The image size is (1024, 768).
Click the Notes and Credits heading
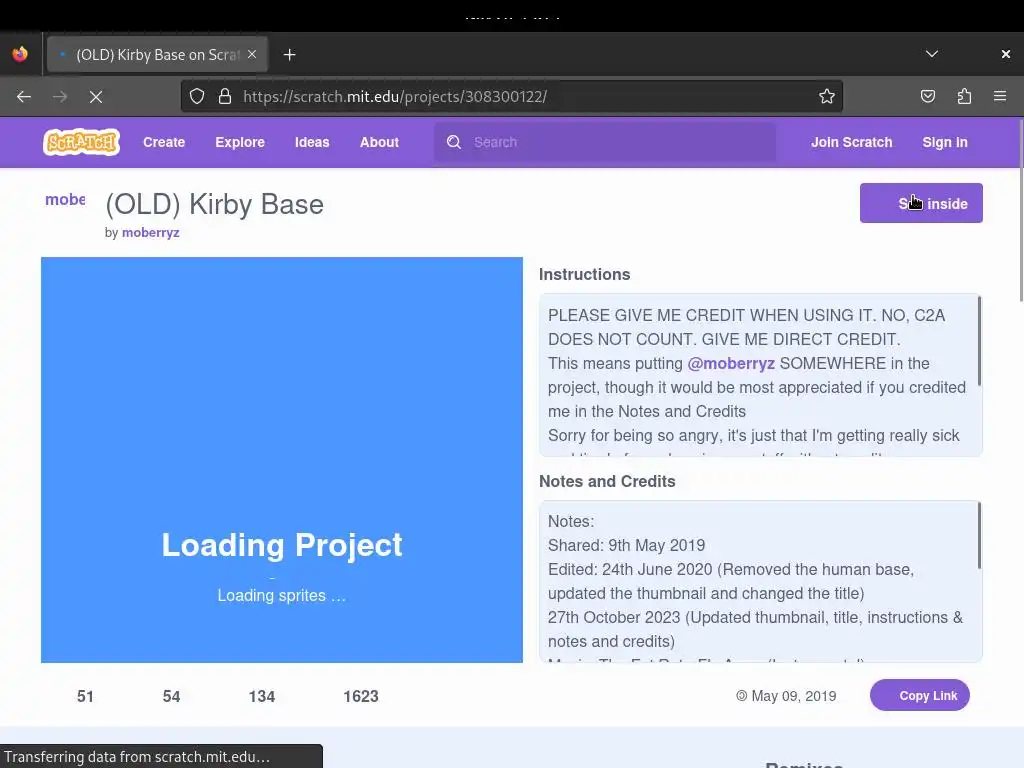tap(607, 481)
